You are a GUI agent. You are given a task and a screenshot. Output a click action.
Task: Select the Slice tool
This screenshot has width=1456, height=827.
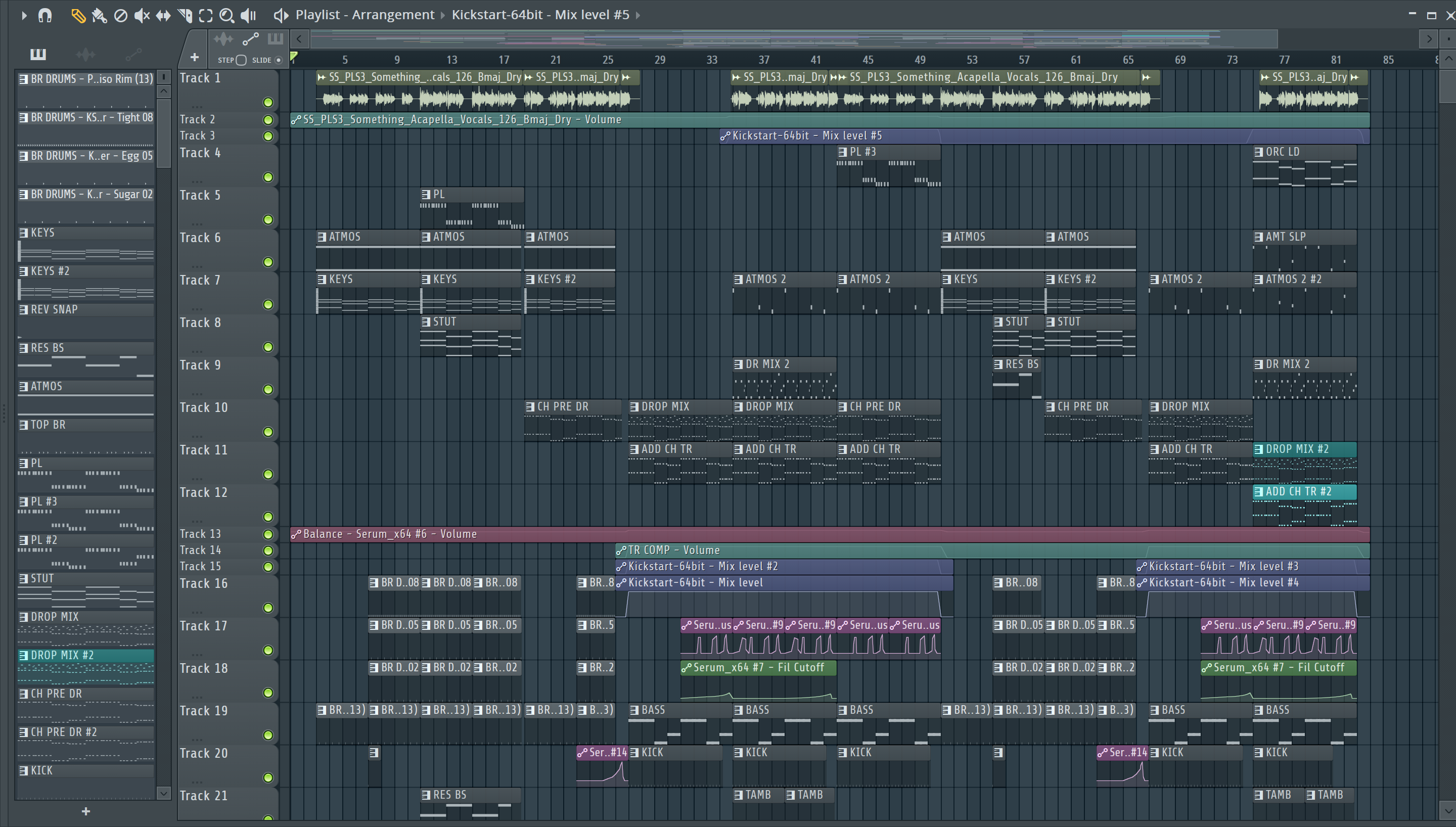click(185, 15)
